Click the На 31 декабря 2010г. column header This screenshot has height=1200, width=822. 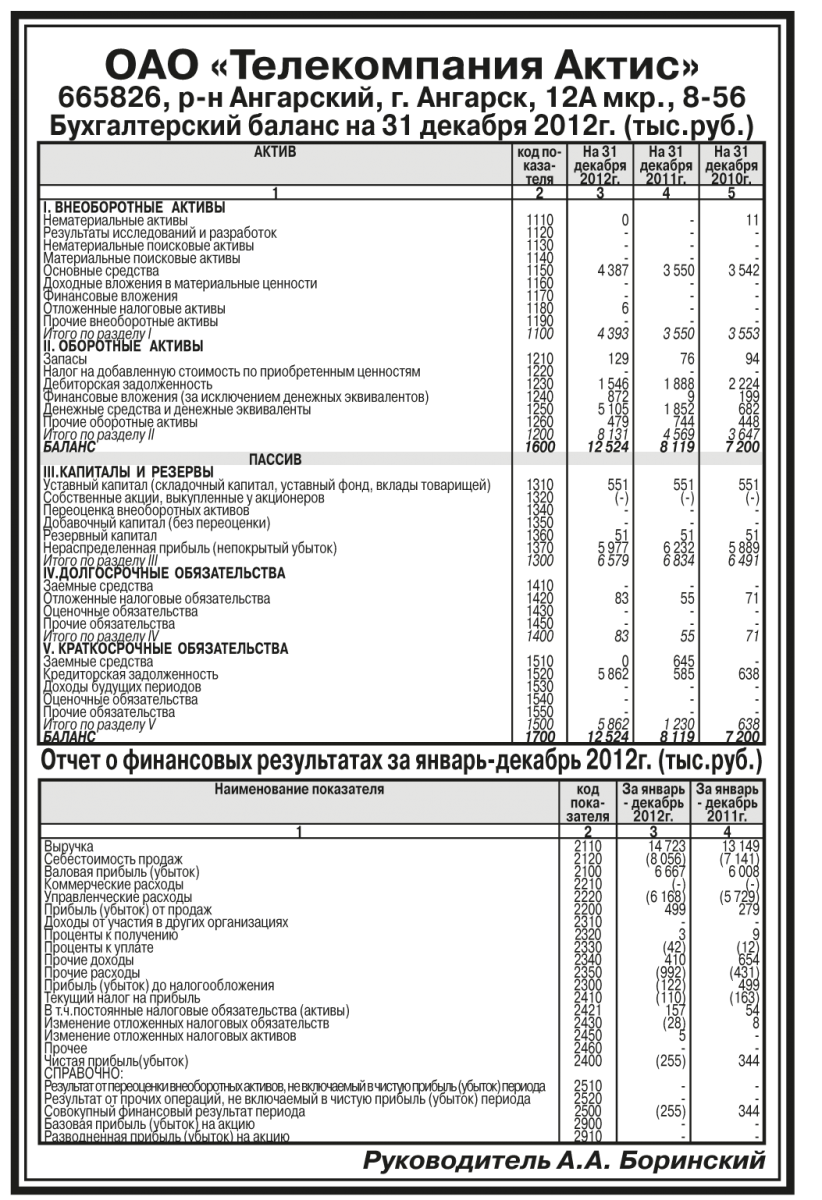(733, 164)
